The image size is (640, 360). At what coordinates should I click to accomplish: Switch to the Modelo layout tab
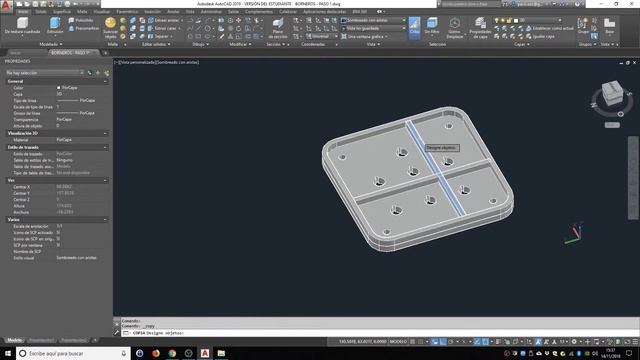(14, 340)
